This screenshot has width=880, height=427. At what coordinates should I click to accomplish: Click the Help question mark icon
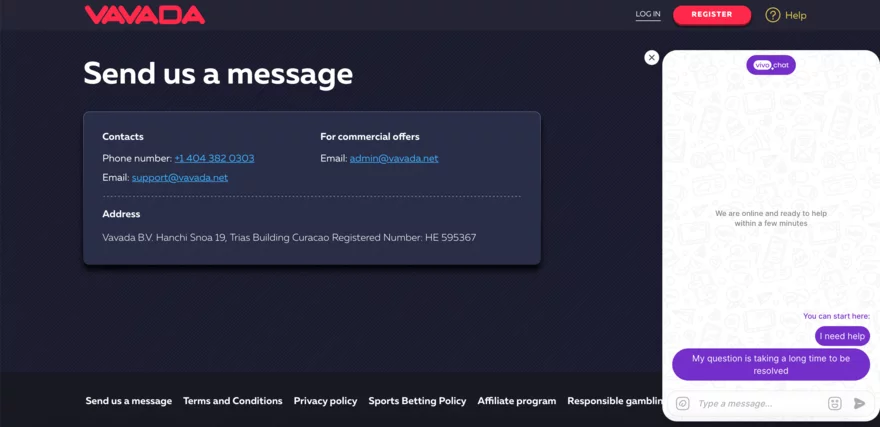pyautogui.click(x=772, y=15)
